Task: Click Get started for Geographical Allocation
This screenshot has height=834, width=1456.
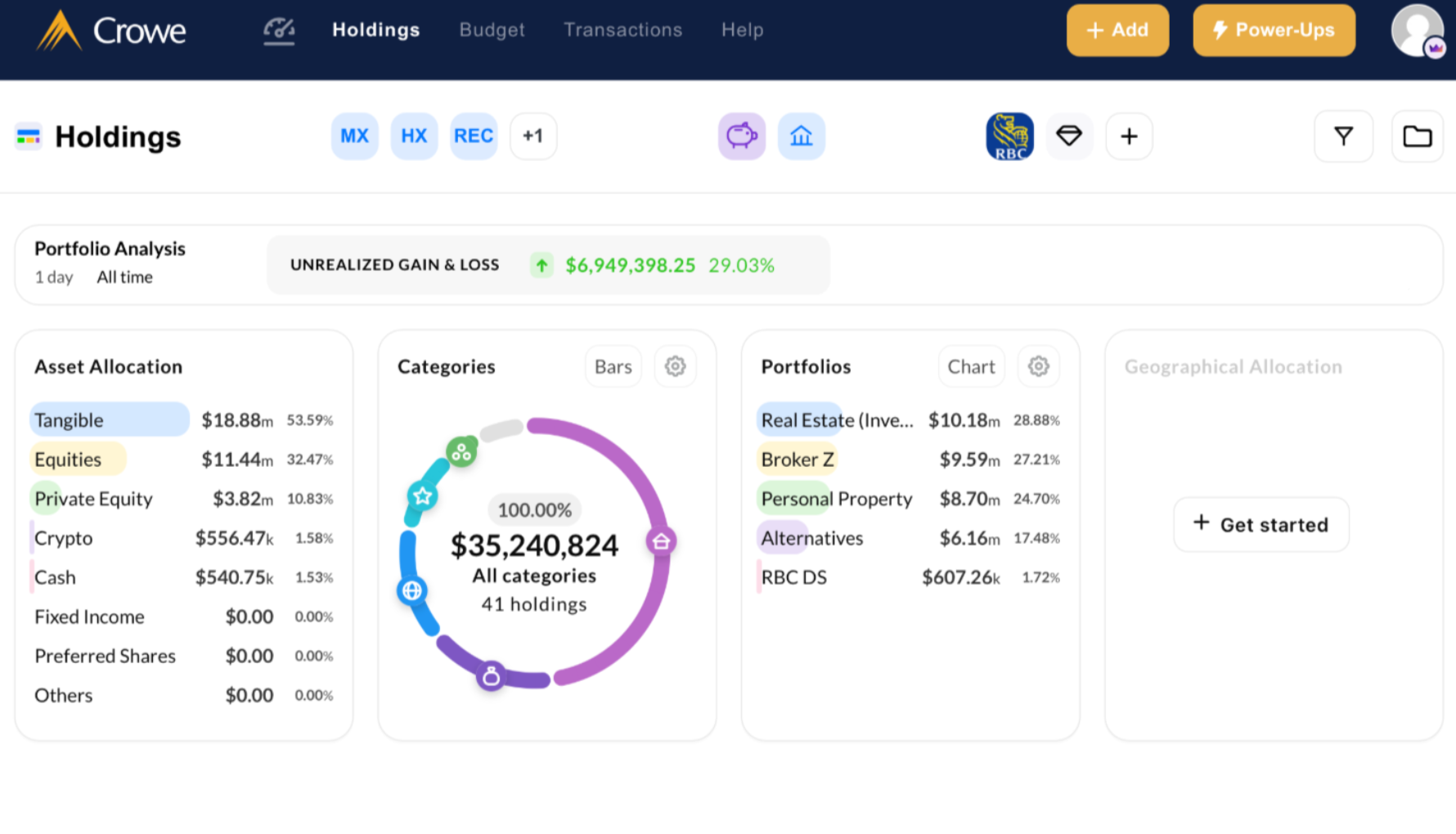Action: point(1261,525)
